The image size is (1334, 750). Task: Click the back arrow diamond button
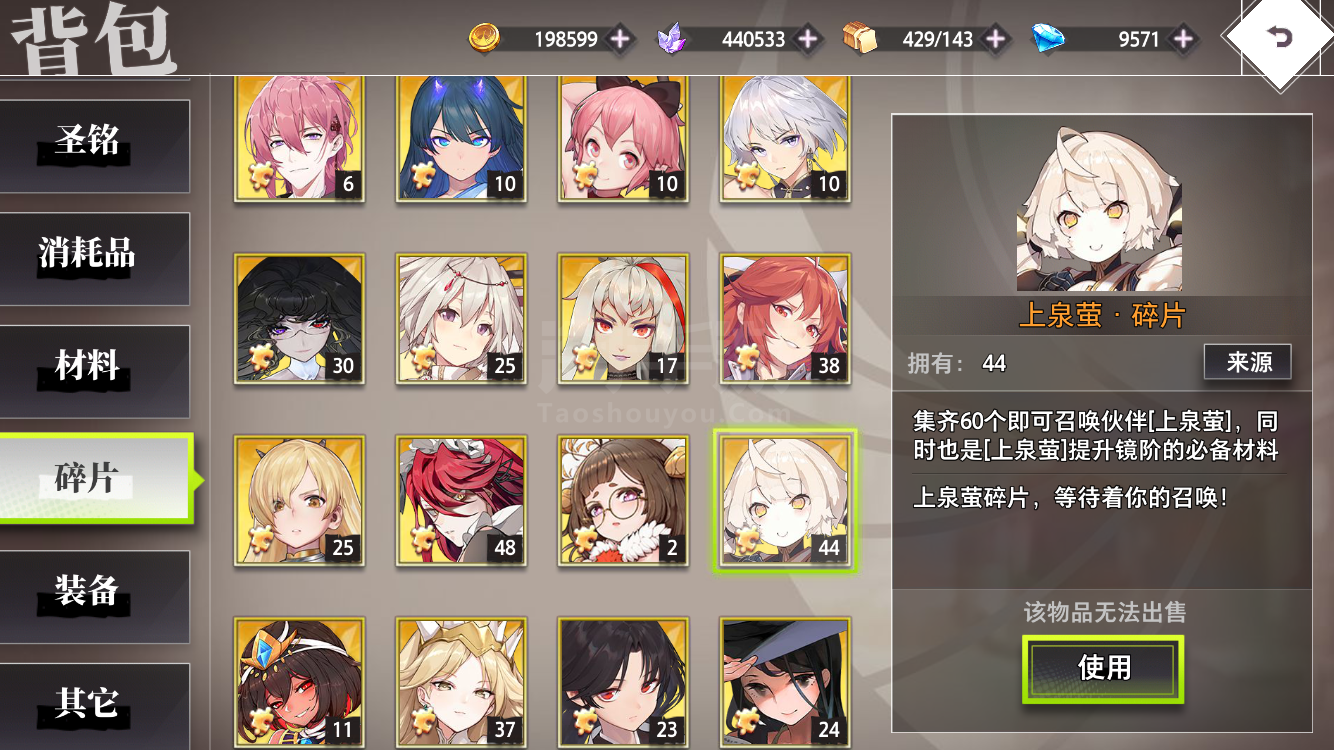(x=1278, y=38)
